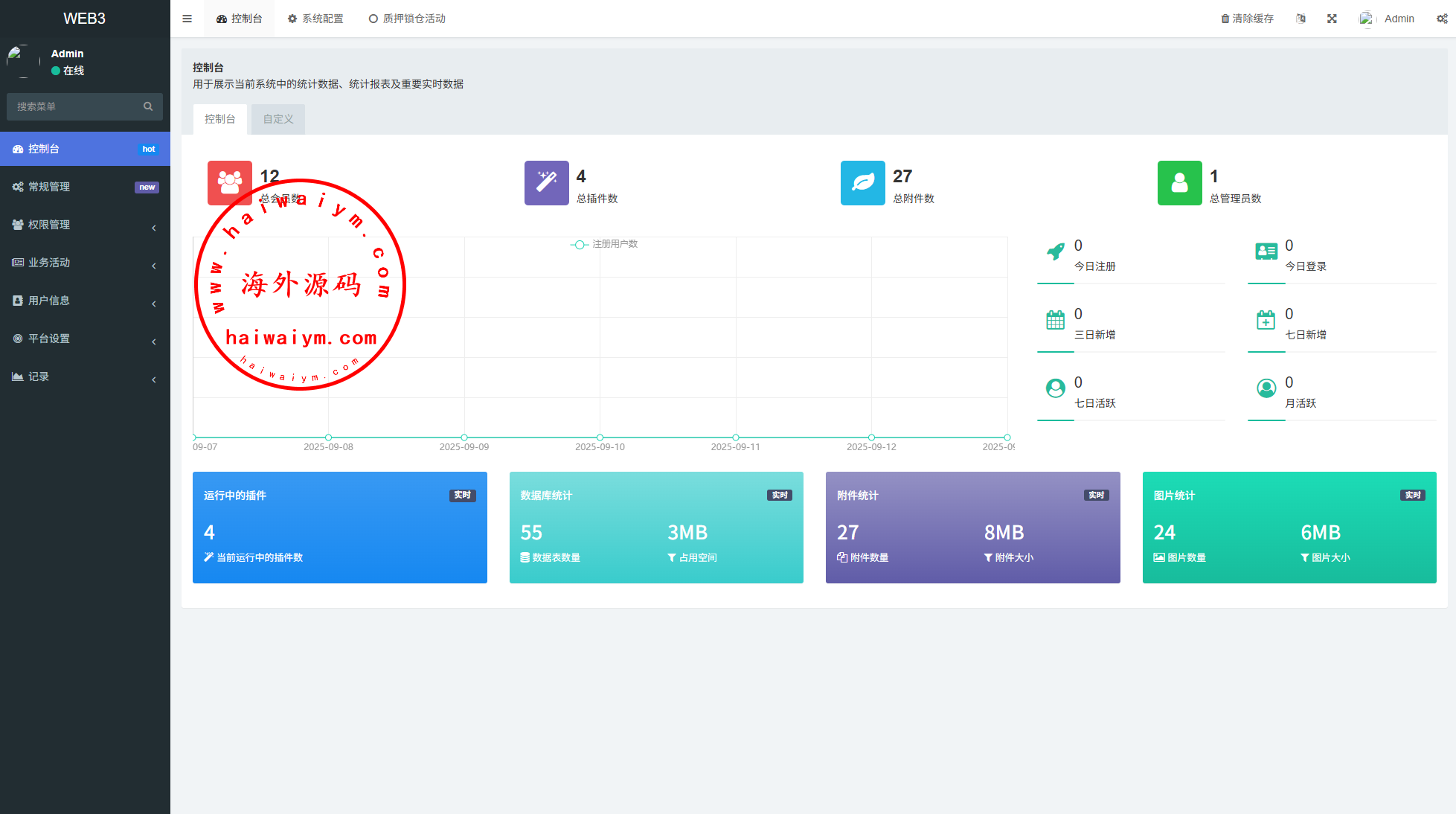Open settings gears icon at top right
1456x814 pixels.
pyautogui.click(x=1441, y=19)
